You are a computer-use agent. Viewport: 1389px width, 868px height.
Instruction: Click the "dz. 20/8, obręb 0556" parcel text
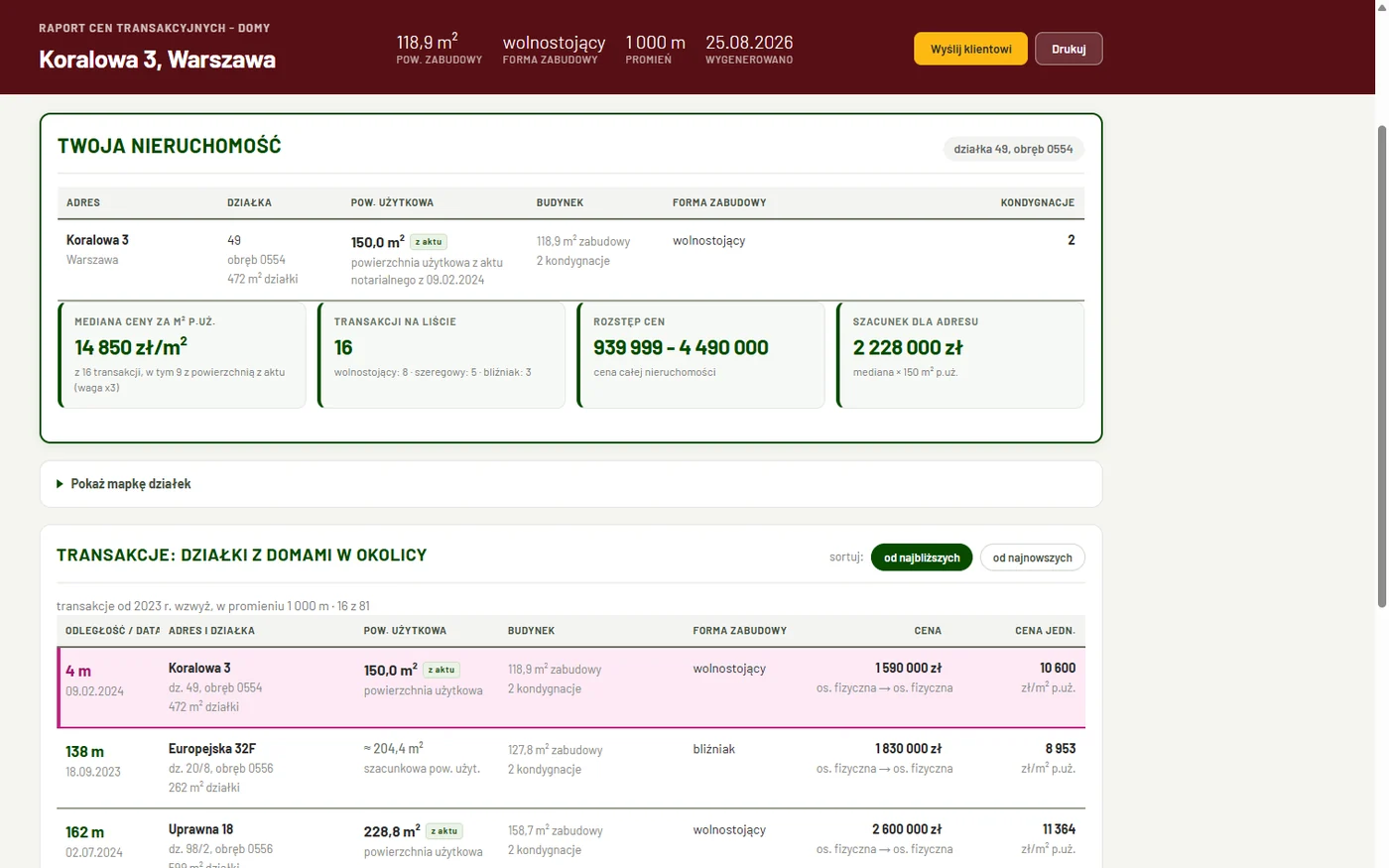[x=220, y=769]
